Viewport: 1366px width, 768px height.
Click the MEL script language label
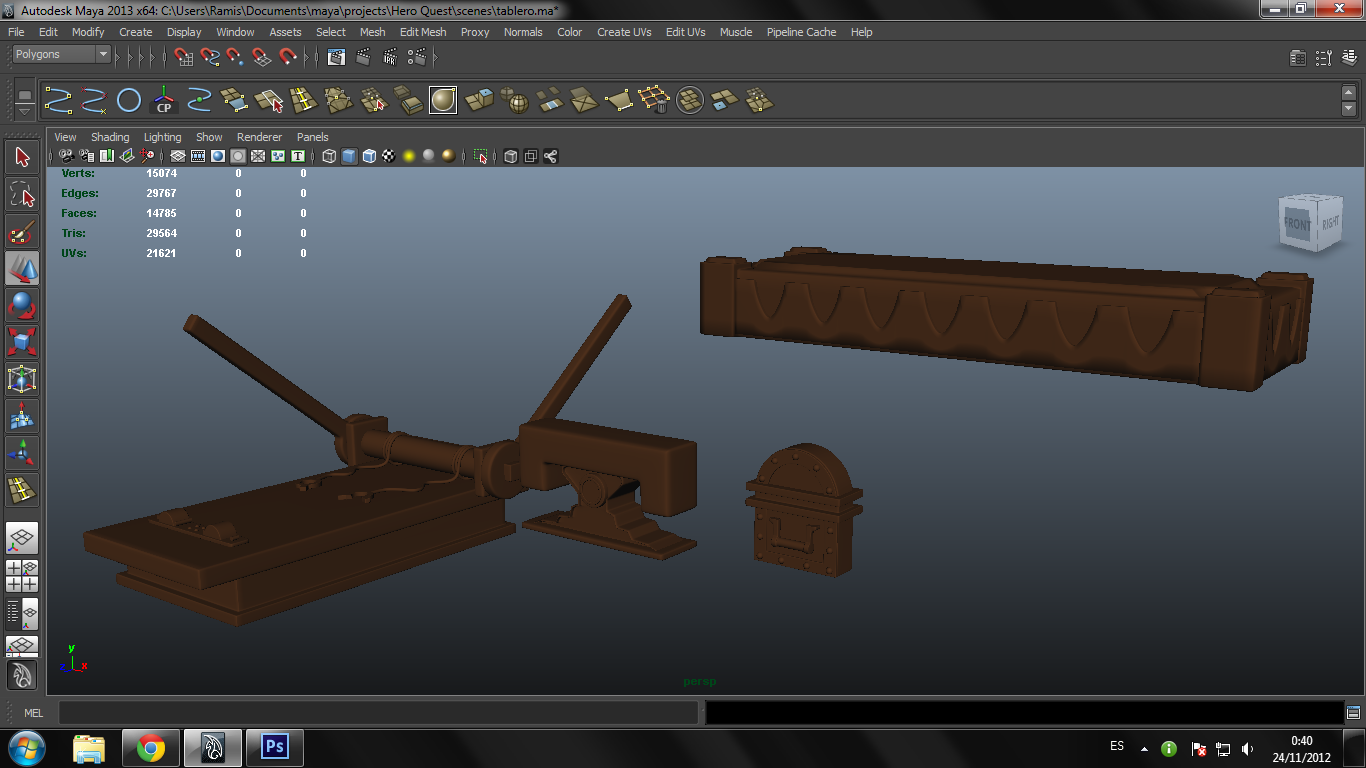[33, 713]
